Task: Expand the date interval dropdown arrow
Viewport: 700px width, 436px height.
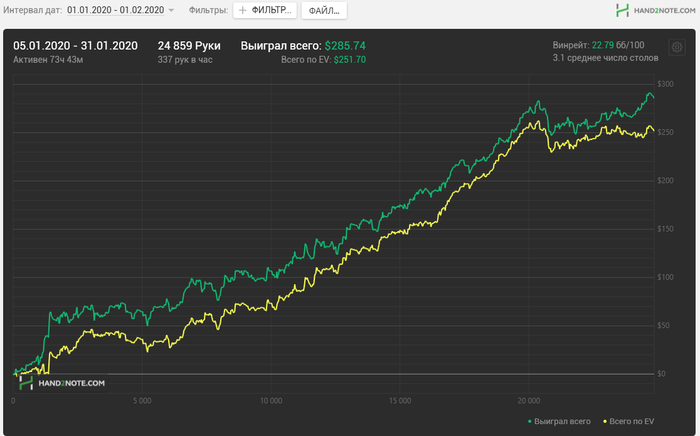Action: coord(171,10)
